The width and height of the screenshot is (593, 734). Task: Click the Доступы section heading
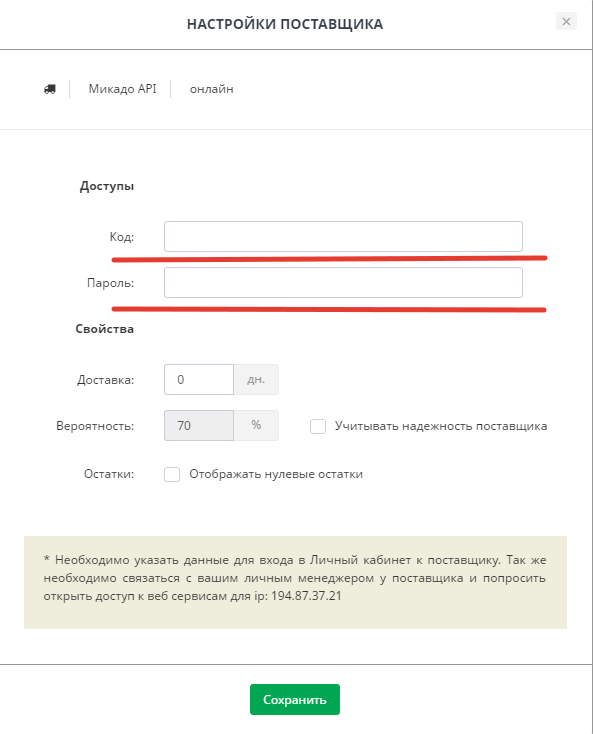point(107,186)
